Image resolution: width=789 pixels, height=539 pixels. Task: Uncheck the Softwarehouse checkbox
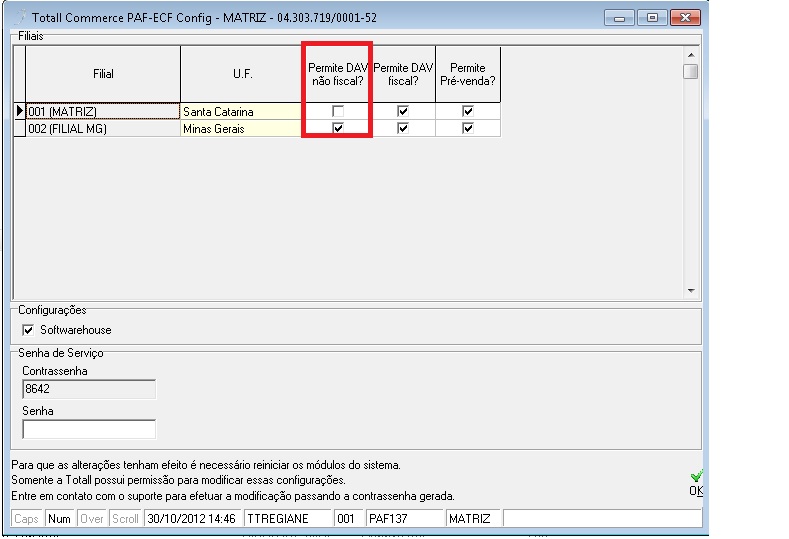28,330
